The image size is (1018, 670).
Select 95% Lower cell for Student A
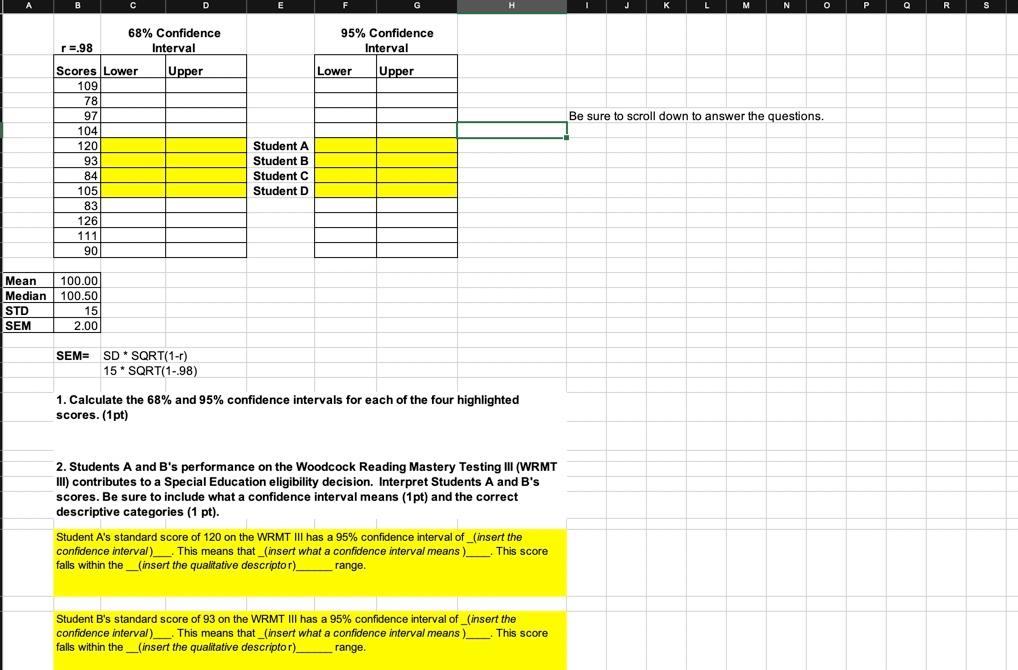pyautogui.click(x=345, y=145)
